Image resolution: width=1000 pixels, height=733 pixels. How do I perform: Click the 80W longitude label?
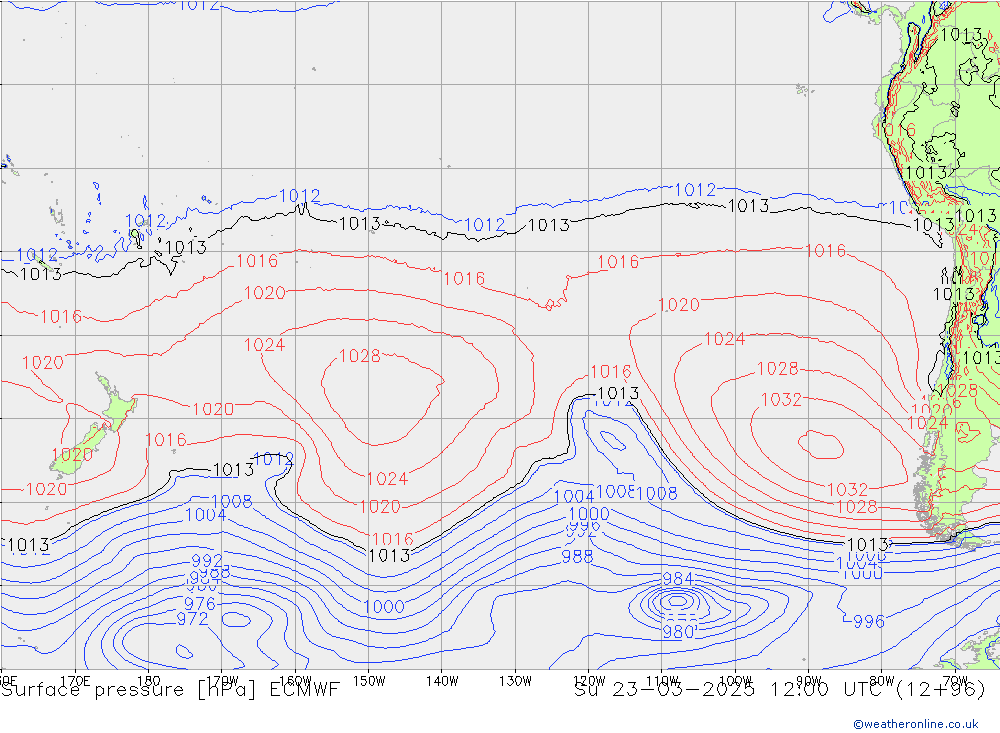(x=882, y=681)
